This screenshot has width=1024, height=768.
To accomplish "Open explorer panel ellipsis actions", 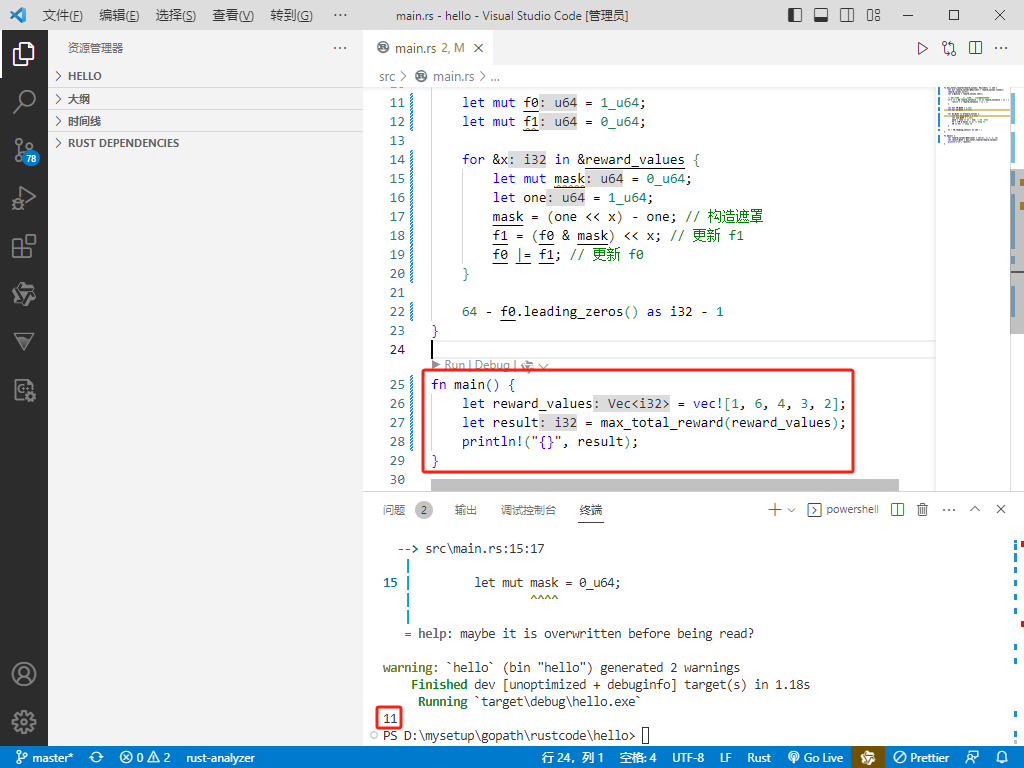I will click(340, 48).
